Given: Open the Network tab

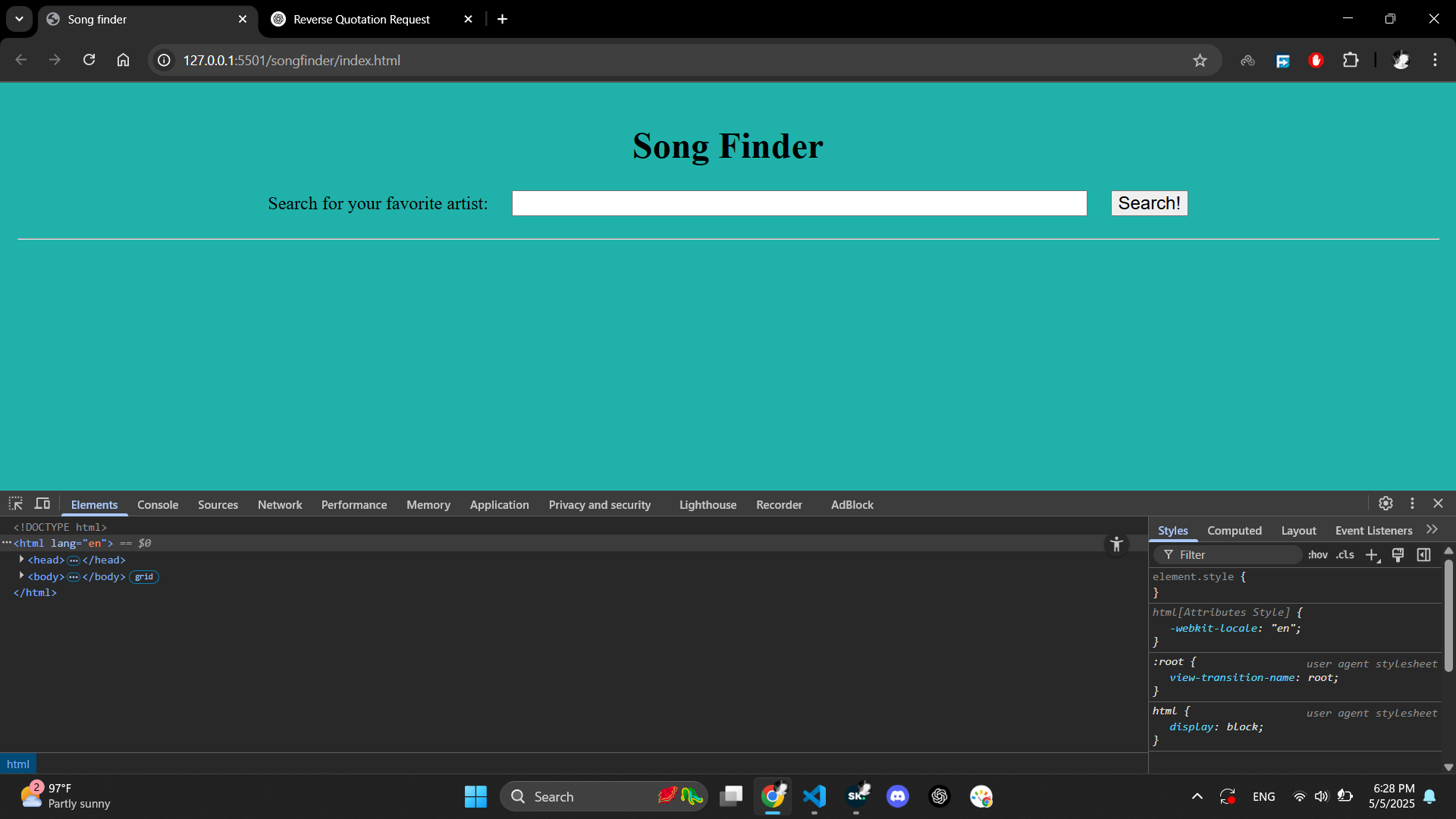Looking at the screenshot, I should click(280, 504).
